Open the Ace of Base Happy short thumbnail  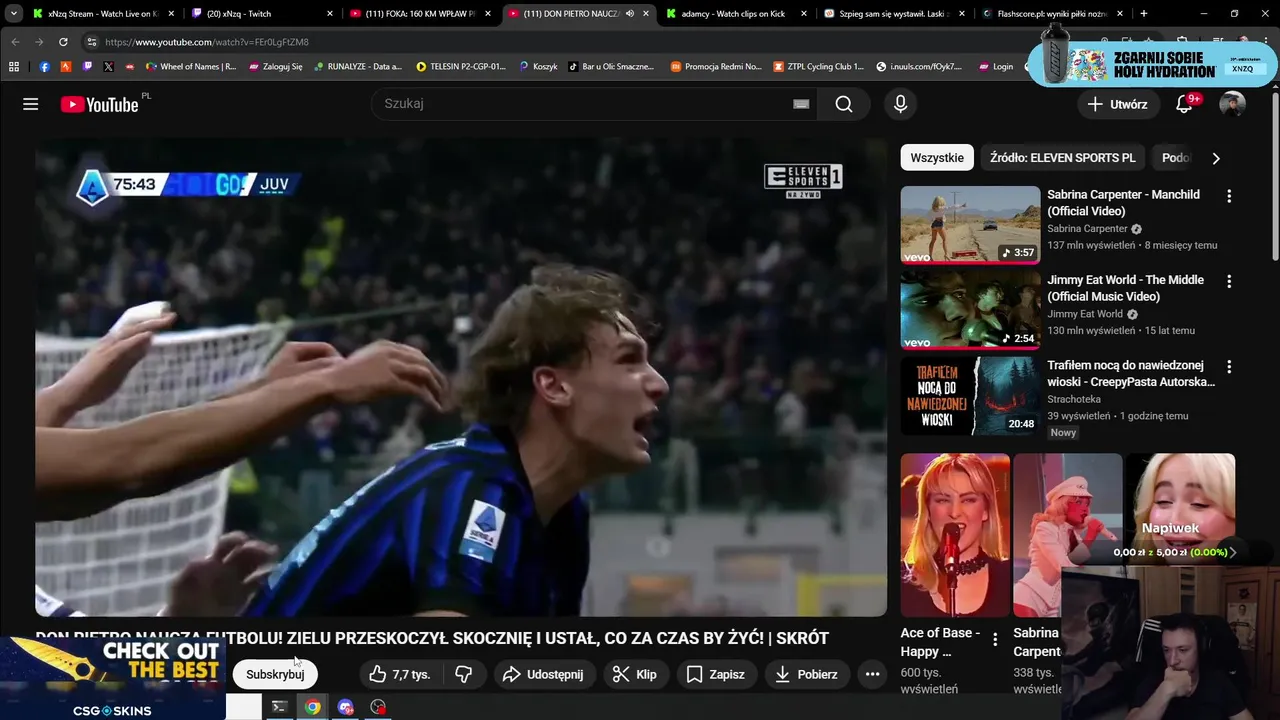tap(955, 535)
